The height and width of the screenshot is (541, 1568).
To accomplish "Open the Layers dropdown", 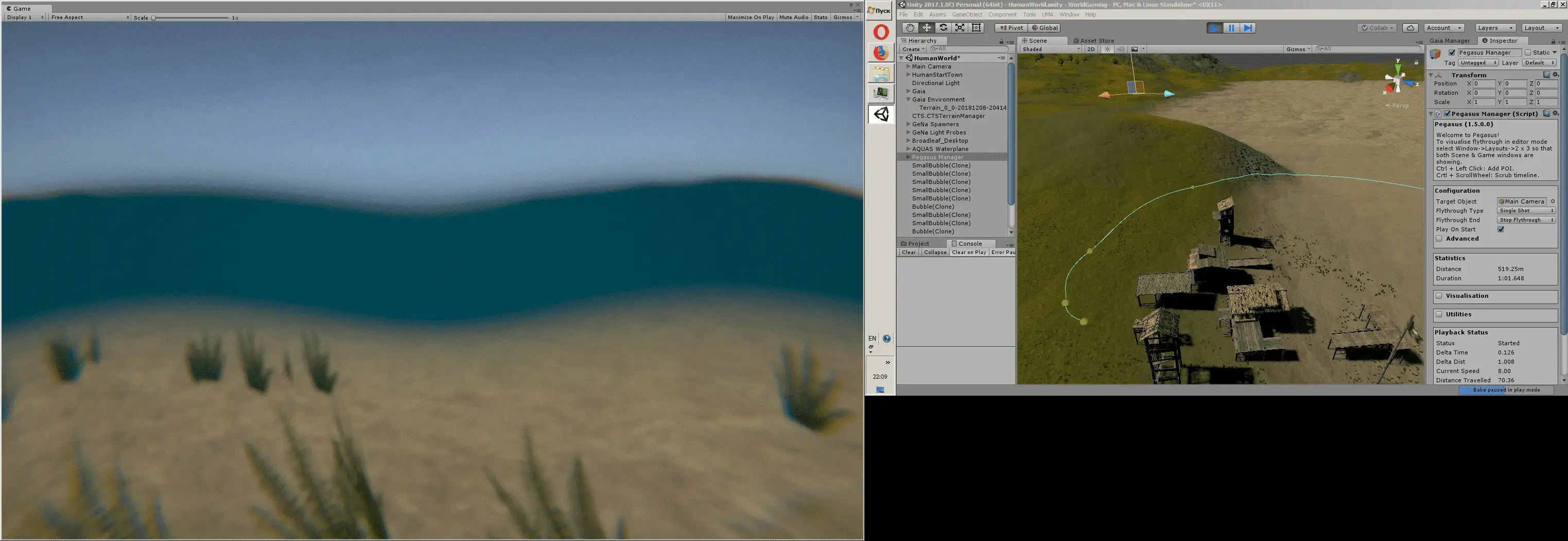I will tap(1495, 28).
